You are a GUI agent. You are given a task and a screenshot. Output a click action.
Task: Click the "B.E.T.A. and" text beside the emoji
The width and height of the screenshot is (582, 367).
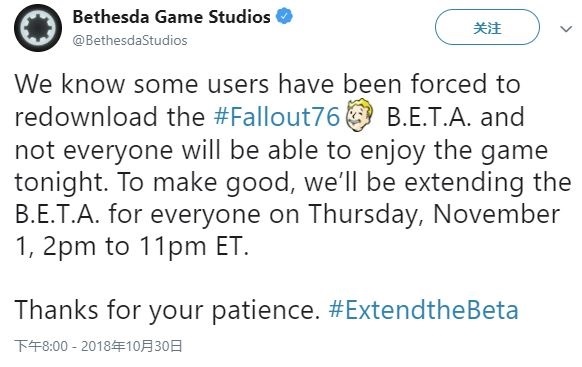click(x=455, y=117)
